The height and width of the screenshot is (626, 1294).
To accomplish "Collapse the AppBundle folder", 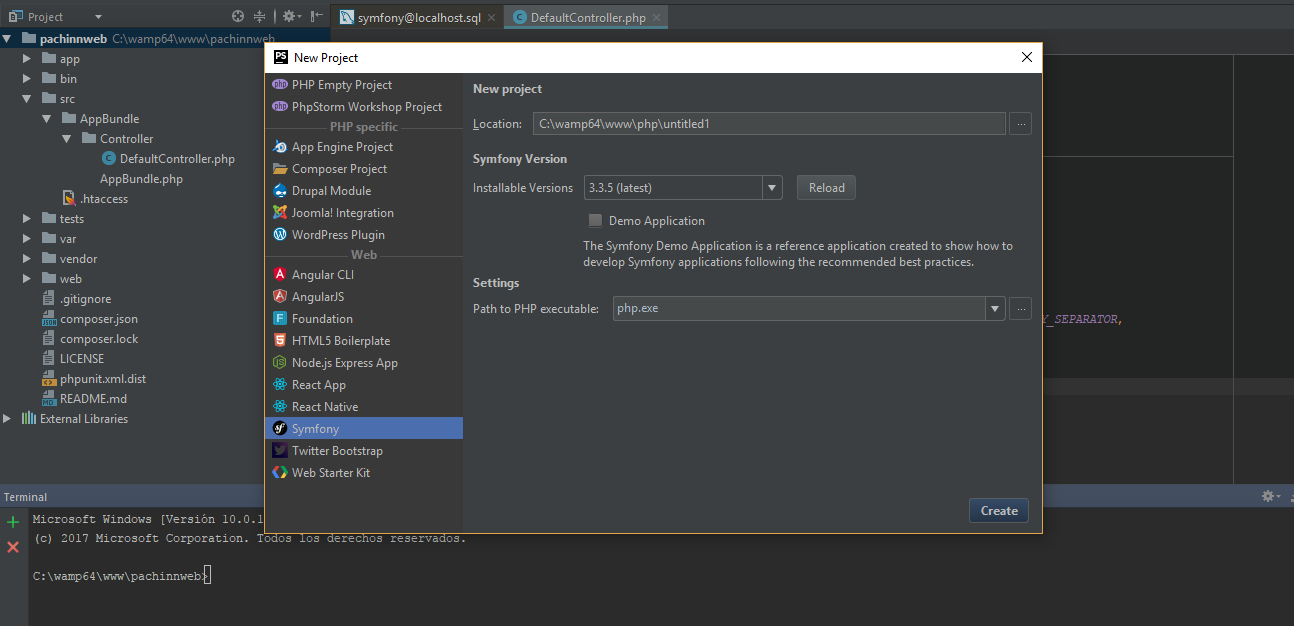I will [x=47, y=119].
